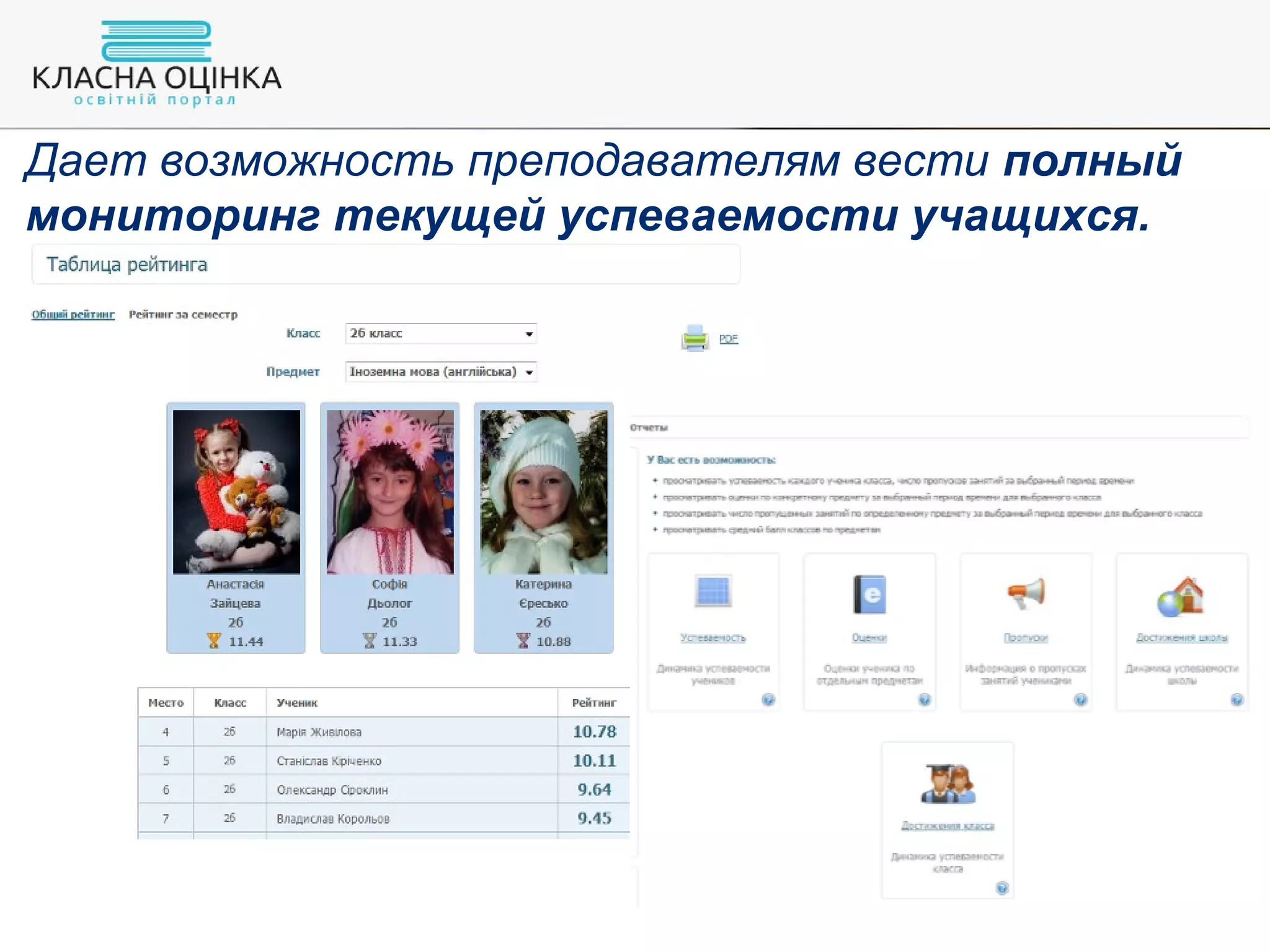Click Софія Дьолог's photo
The width and height of the screenshot is (1270, 952).
(x=390, y=492)
